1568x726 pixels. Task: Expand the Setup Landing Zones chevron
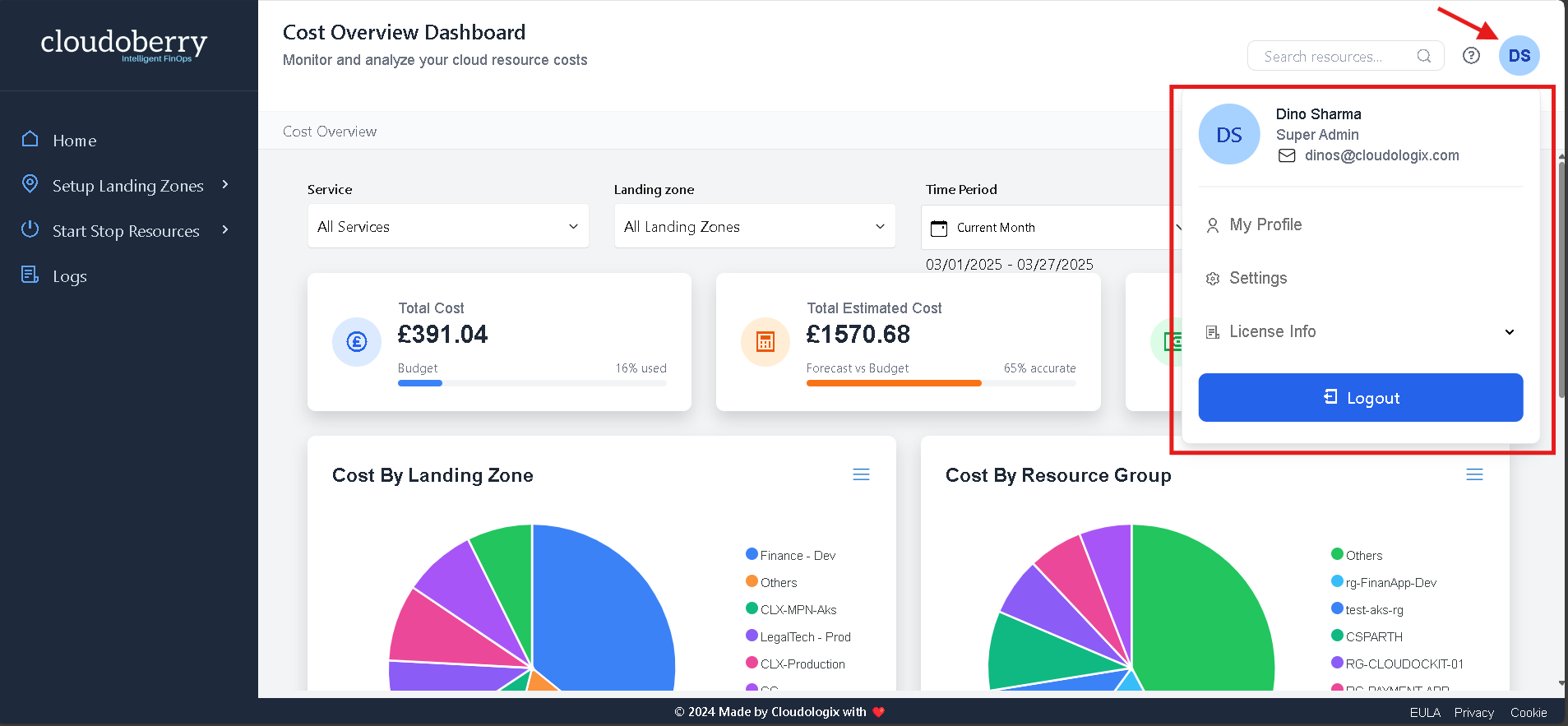[x=225, y=185]
